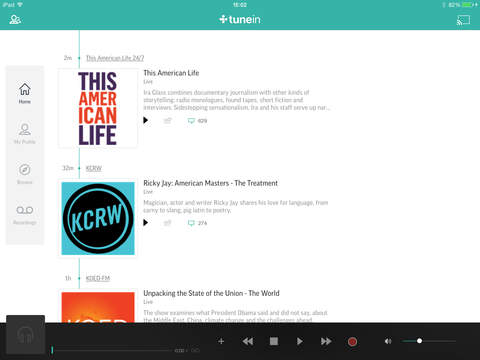Open comments for This American Life
This screenshot has height=360, width=480.
click(x=197, y=121)
